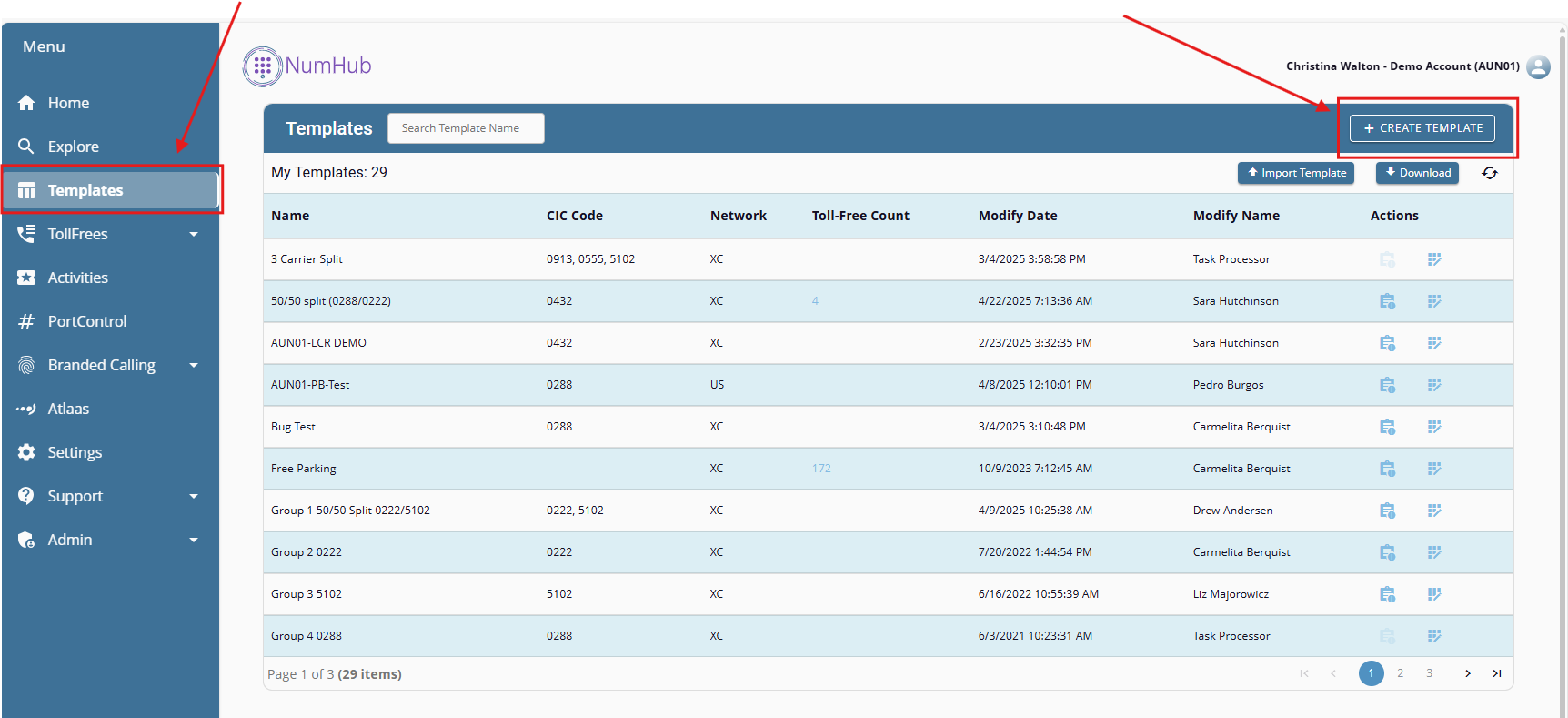Click the clipboard icon for Group 3 5102
The width and height of the screenshot is (1568, 718).
tap(1387, 594)
